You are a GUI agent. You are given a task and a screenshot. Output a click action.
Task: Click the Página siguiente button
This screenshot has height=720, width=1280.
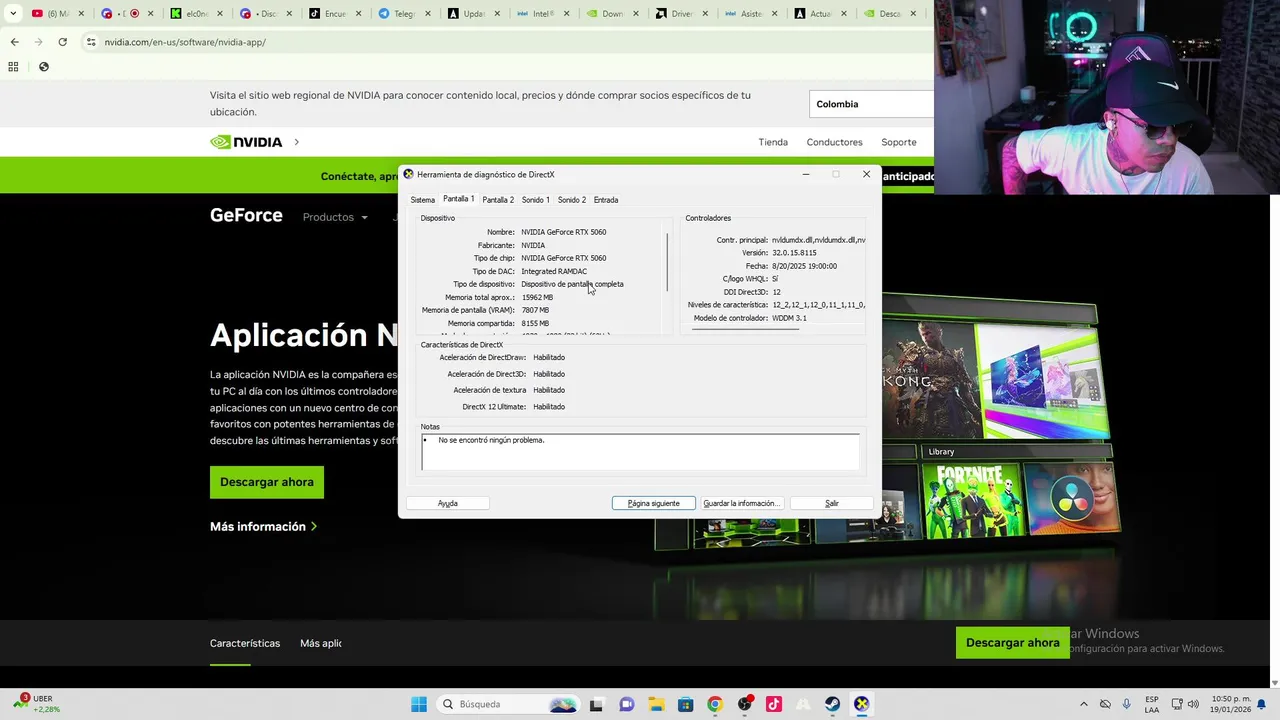[x=654, y=503]
